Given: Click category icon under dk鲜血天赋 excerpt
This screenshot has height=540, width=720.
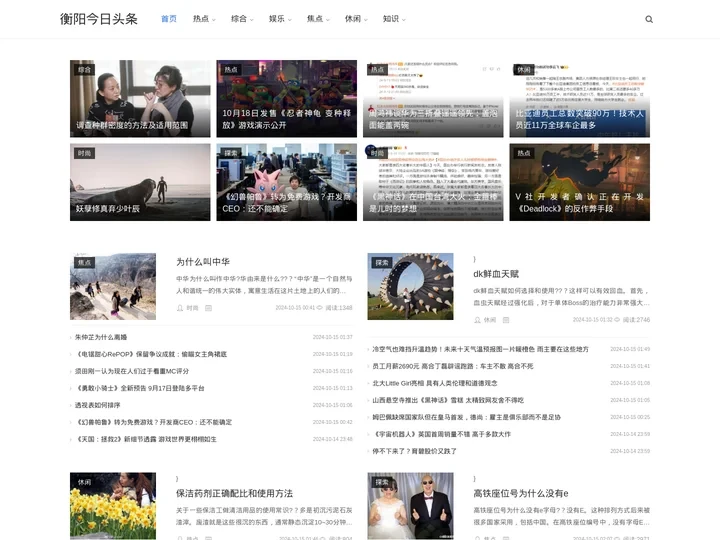Looking at the screenshot, I should pos(506,320).
